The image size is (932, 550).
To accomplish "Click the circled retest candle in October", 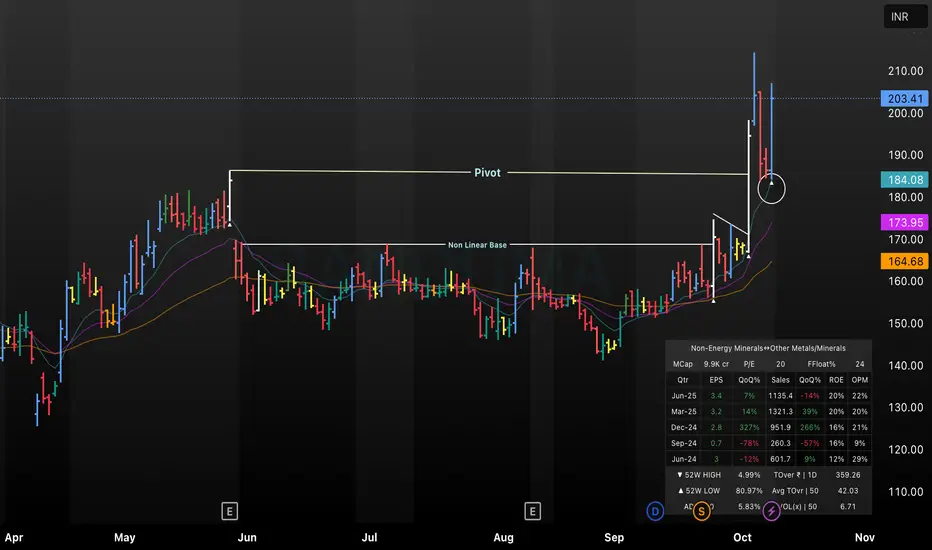I will 772,189.
